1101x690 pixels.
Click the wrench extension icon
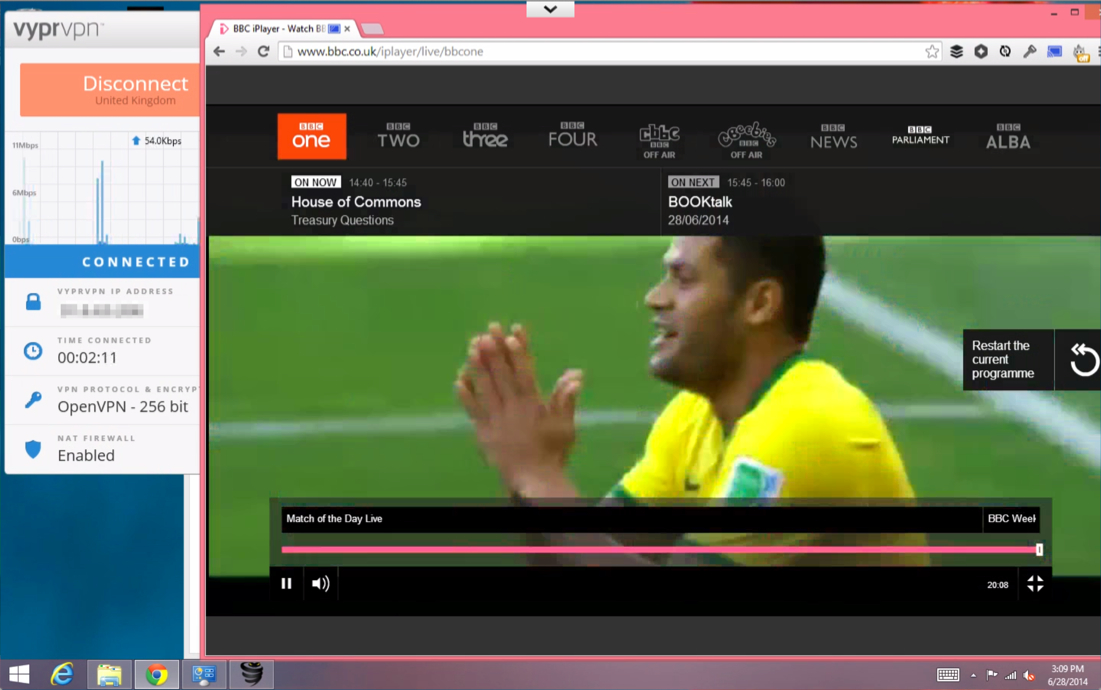click(1029, 51)
